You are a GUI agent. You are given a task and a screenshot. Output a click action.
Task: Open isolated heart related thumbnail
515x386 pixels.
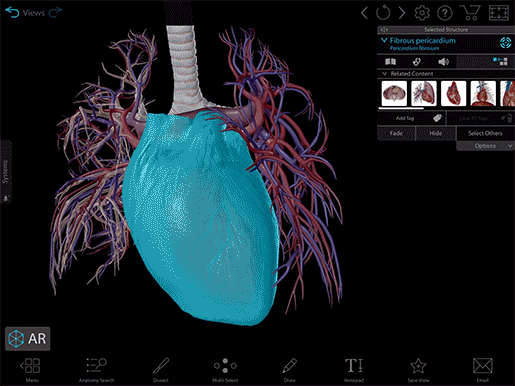click(453, 93)
